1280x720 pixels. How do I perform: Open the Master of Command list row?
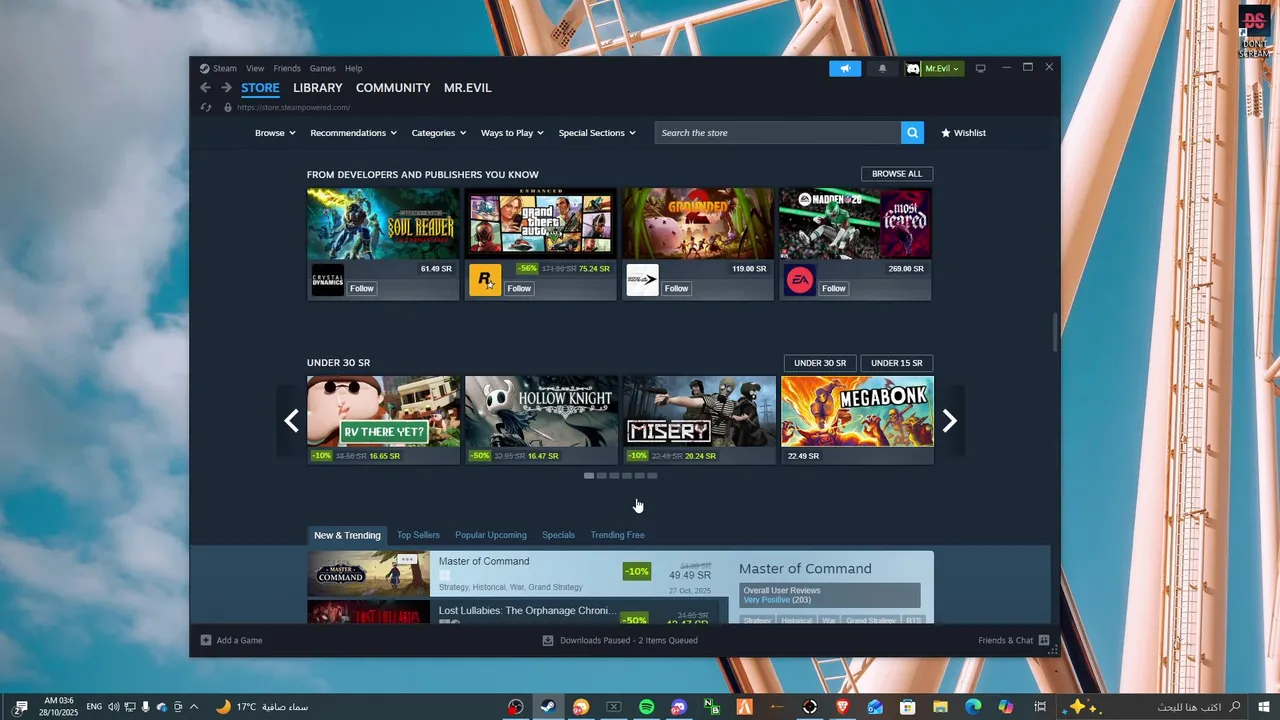point(518,574)
